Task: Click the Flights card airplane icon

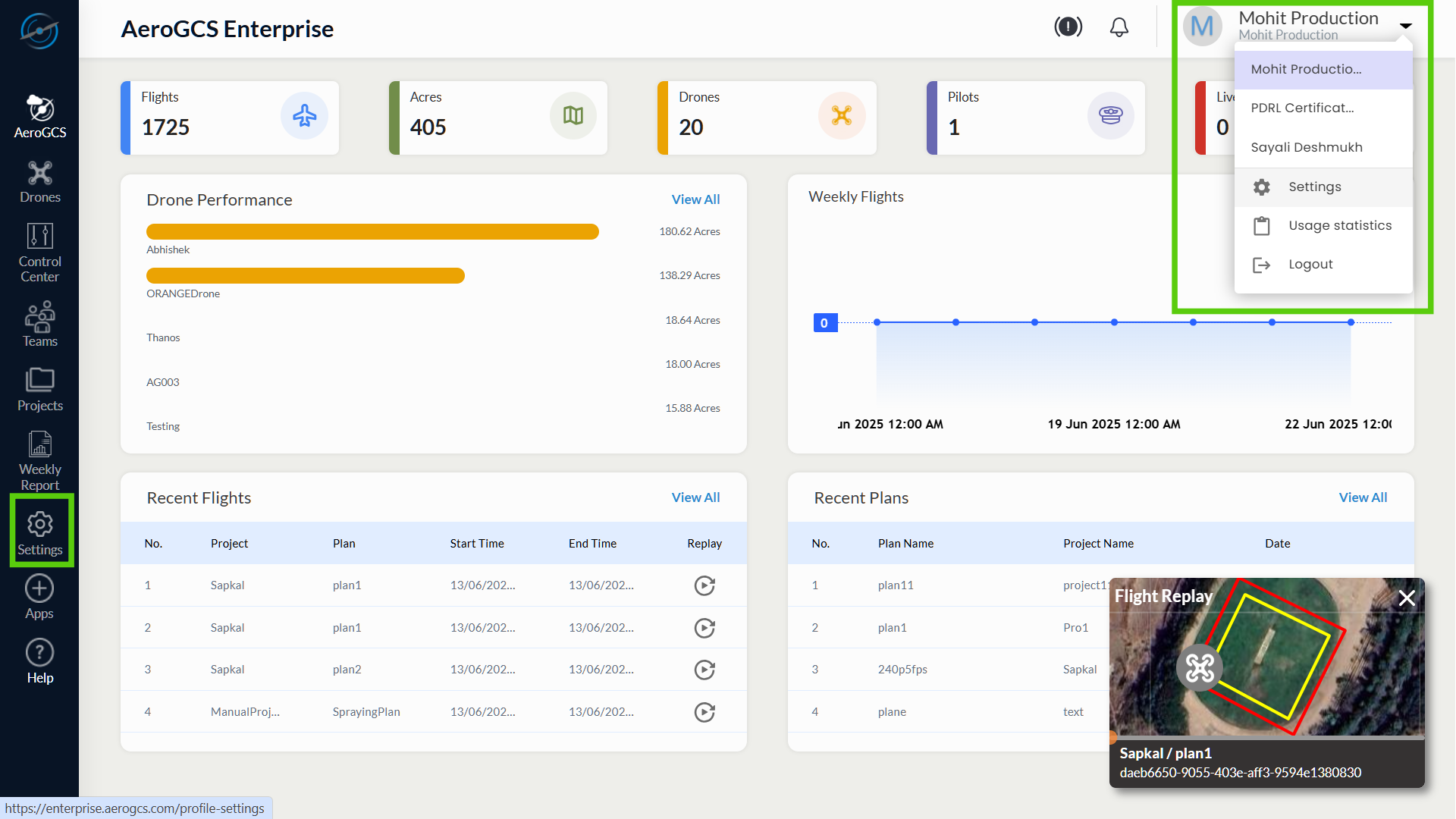Action: click(x=304, y=115)
